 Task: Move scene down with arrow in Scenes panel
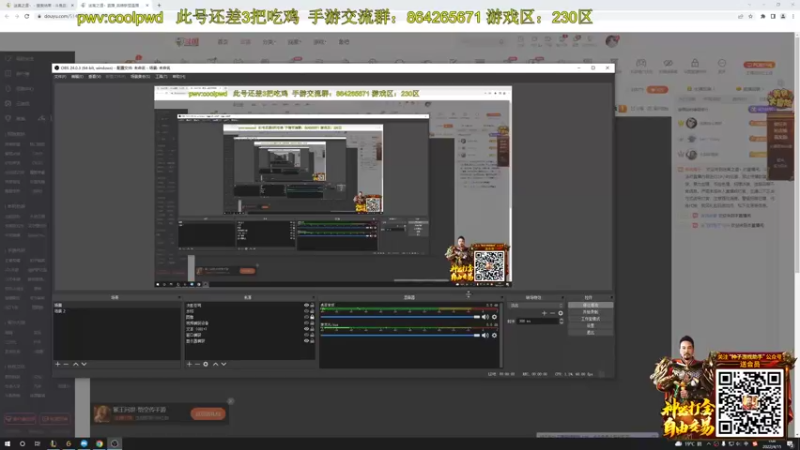[x=84, y=364]
